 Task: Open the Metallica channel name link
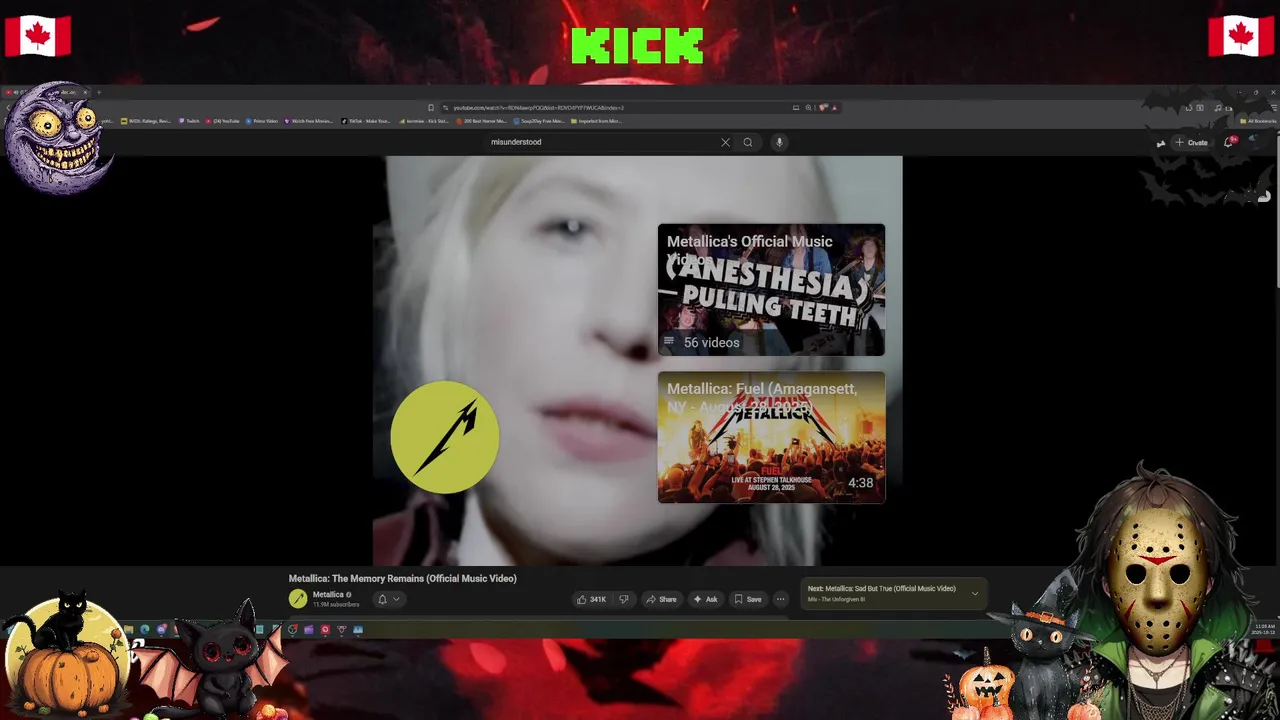point(328,595)
